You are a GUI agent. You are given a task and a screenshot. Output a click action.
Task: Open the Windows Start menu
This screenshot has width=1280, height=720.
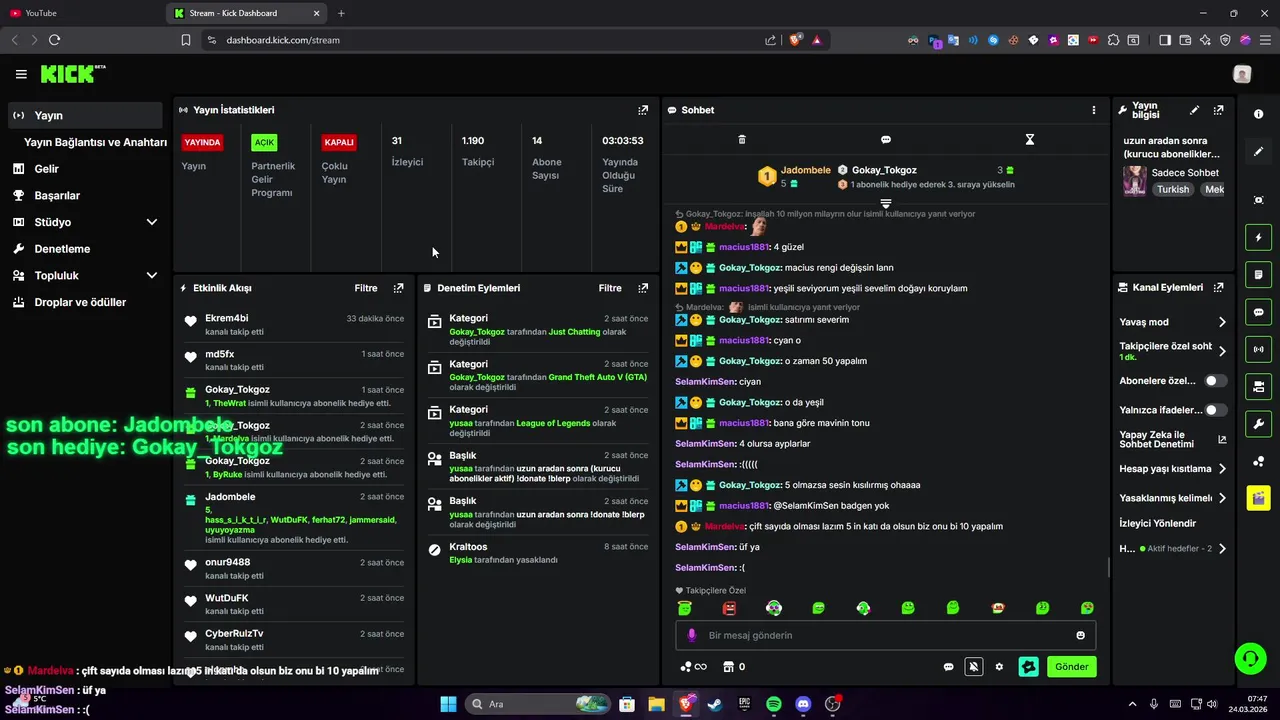pyautogui.click(x=448, y=704)
